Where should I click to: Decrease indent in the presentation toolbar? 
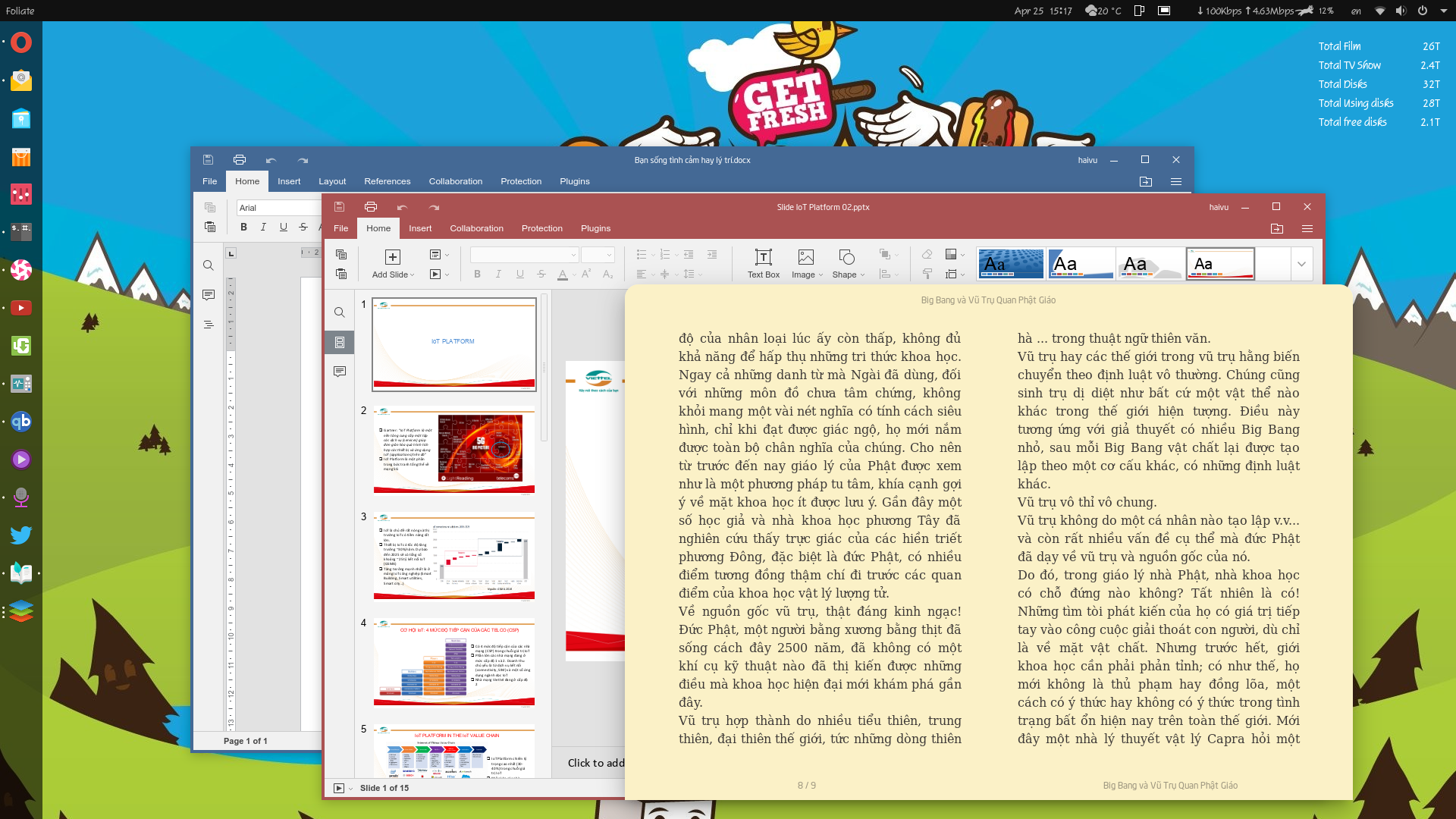(689, 255)
